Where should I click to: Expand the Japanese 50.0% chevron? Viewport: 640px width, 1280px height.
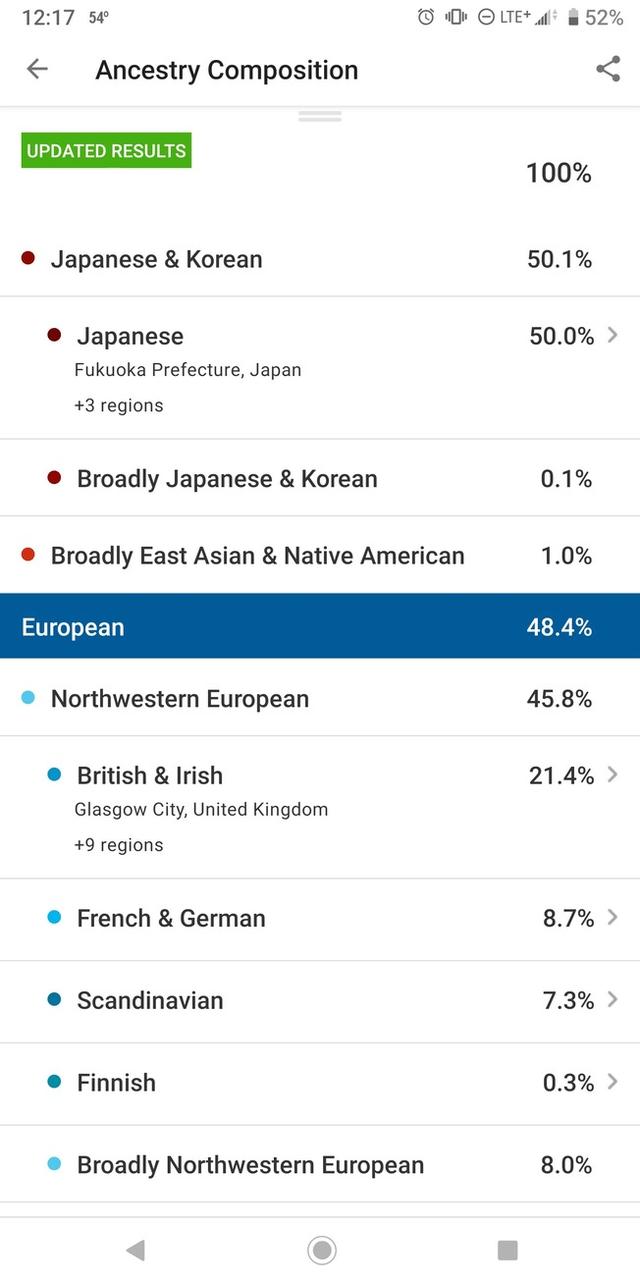point(613,335)
